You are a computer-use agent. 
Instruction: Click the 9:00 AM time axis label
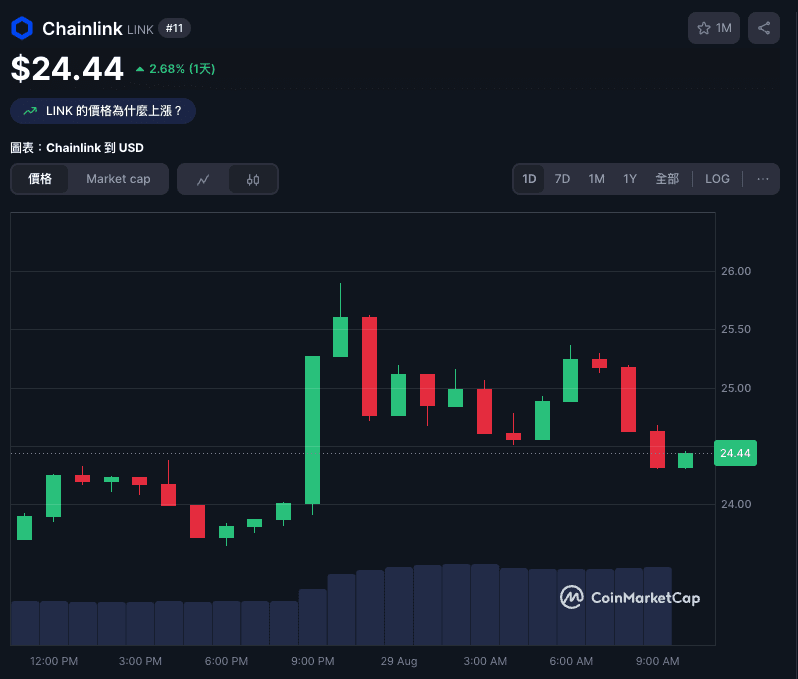click(657, 661)
